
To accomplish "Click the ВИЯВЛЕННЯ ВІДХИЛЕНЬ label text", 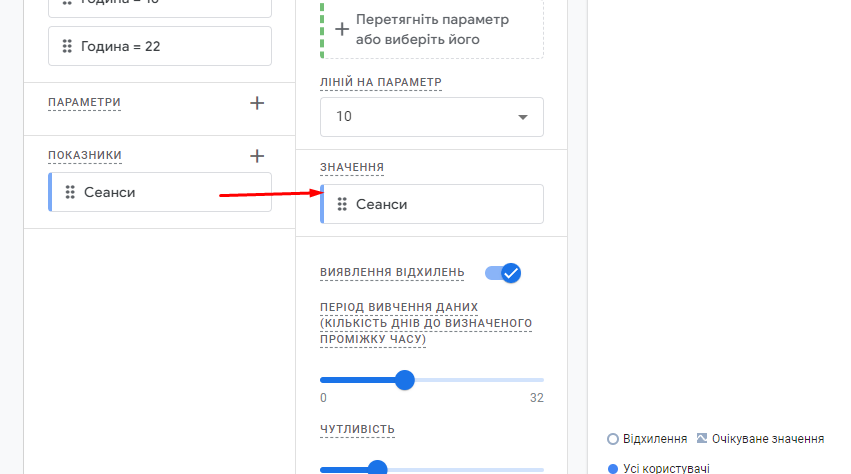I will pyautogui.click(x=392, y=272).
